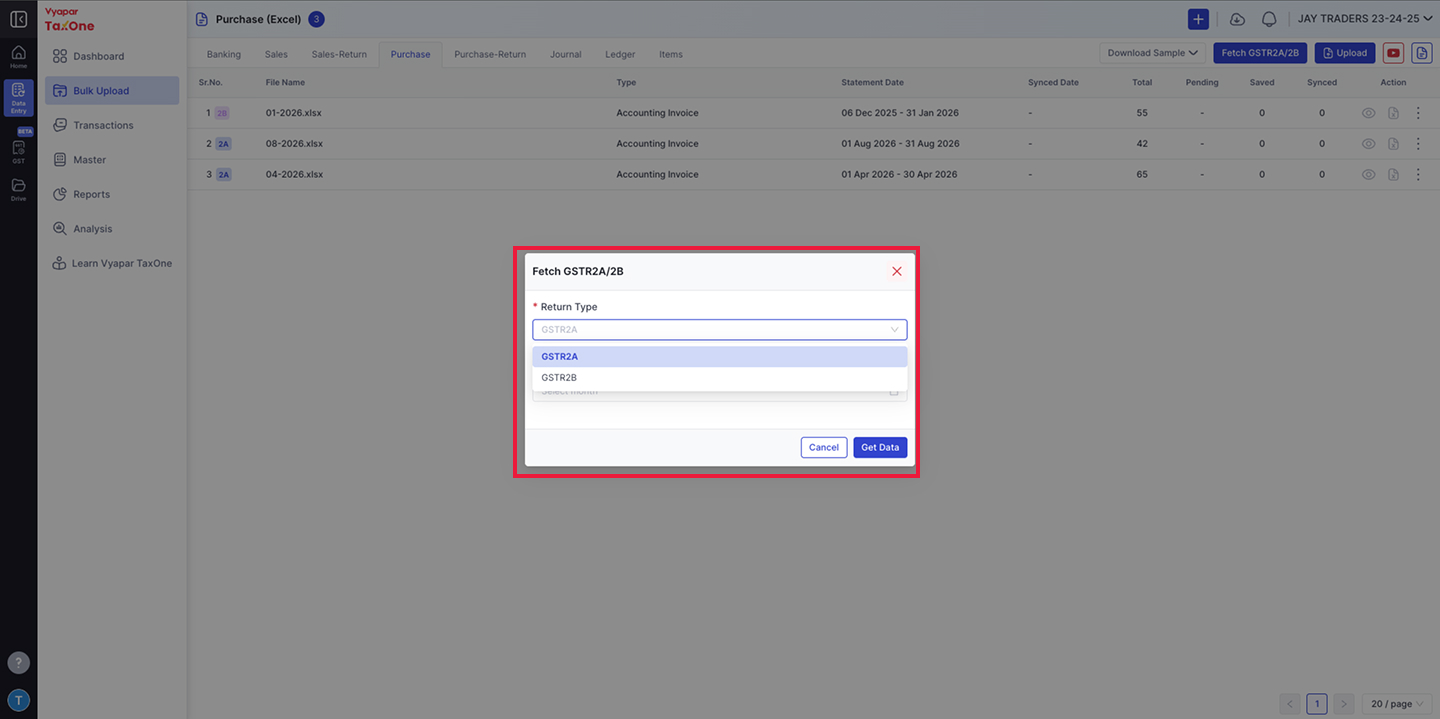Open Drive in the left rail
This screenshot has height=719, width=1440.
[x=18, y=190]
